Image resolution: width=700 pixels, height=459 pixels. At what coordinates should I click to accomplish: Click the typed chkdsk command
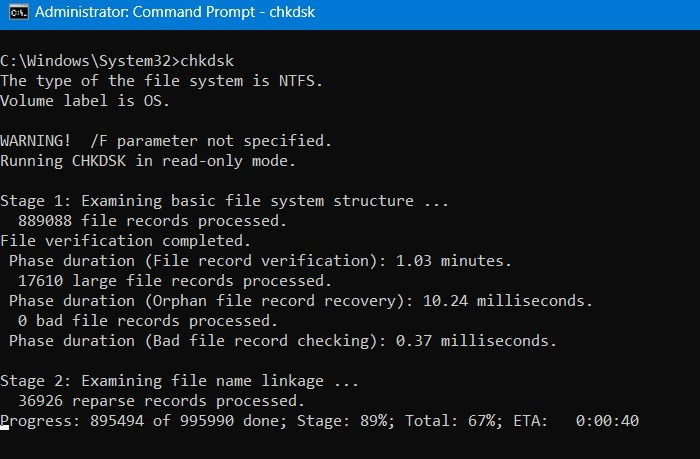tap(207, 61)
